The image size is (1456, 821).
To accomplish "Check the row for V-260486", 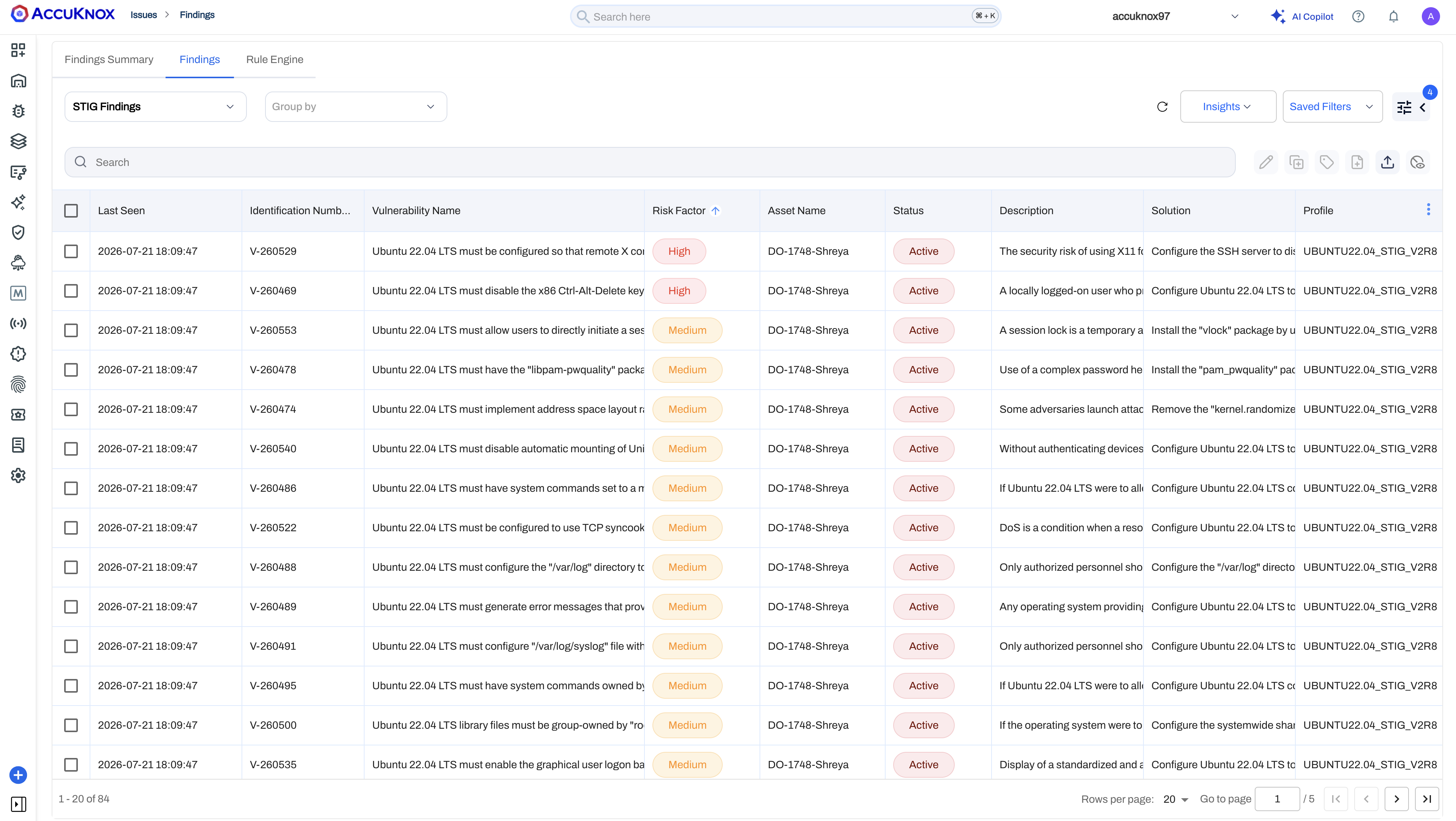I will pyautogui.click(x=71, y=488).
